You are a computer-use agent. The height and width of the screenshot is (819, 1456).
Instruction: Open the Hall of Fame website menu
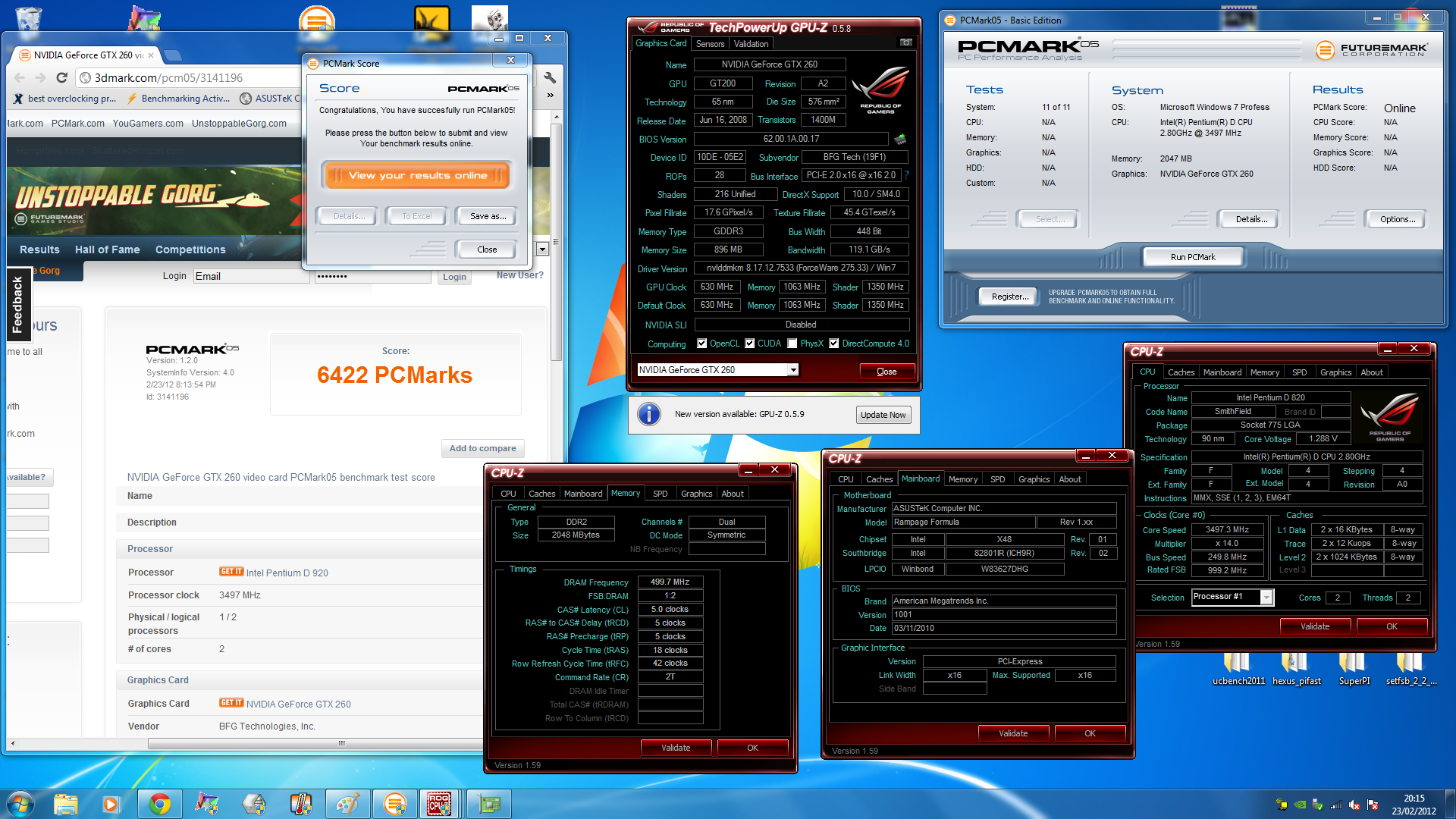(108, 249)
